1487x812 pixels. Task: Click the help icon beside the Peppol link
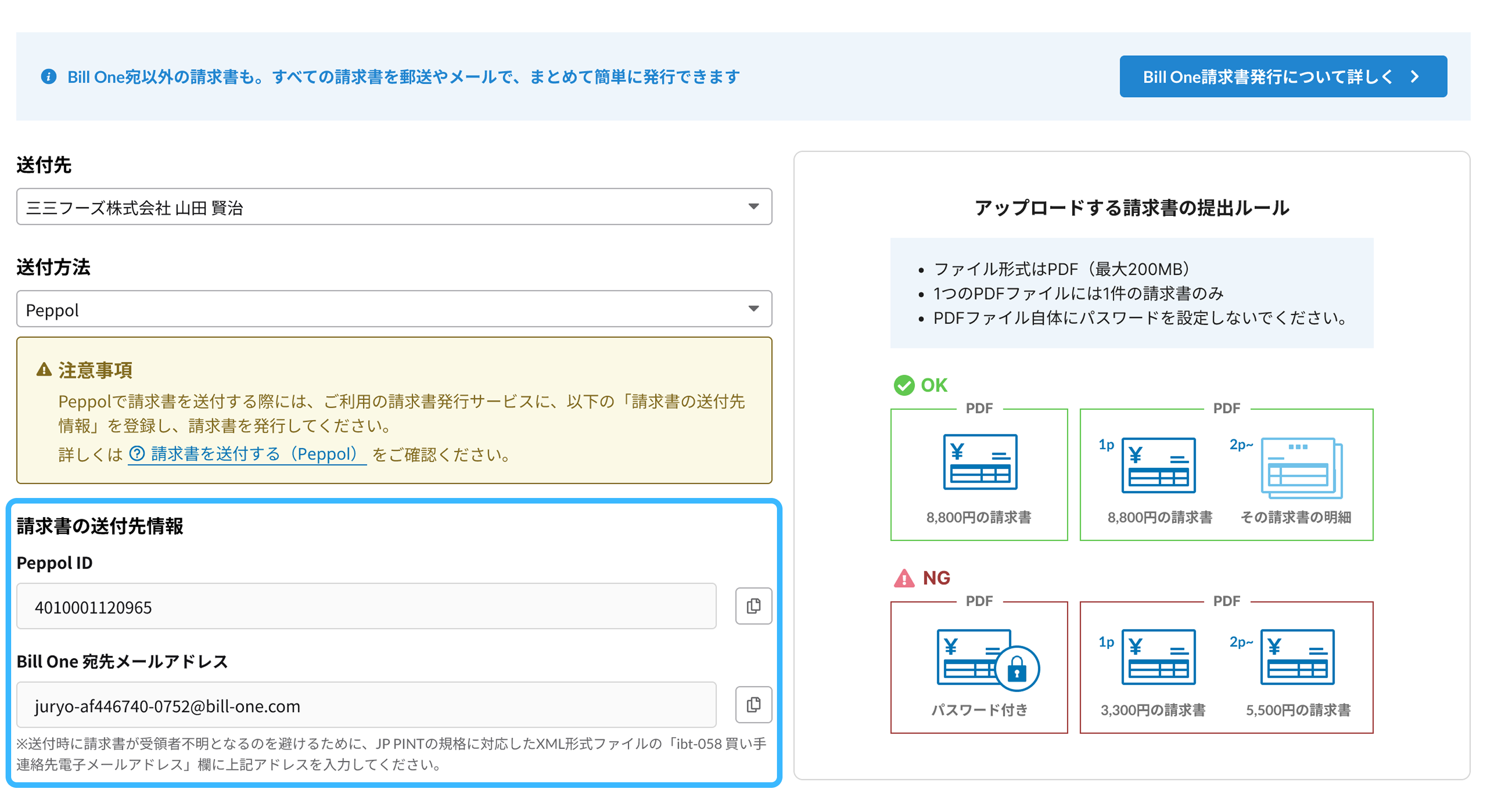pyautogui.click(x=137, y=453)
